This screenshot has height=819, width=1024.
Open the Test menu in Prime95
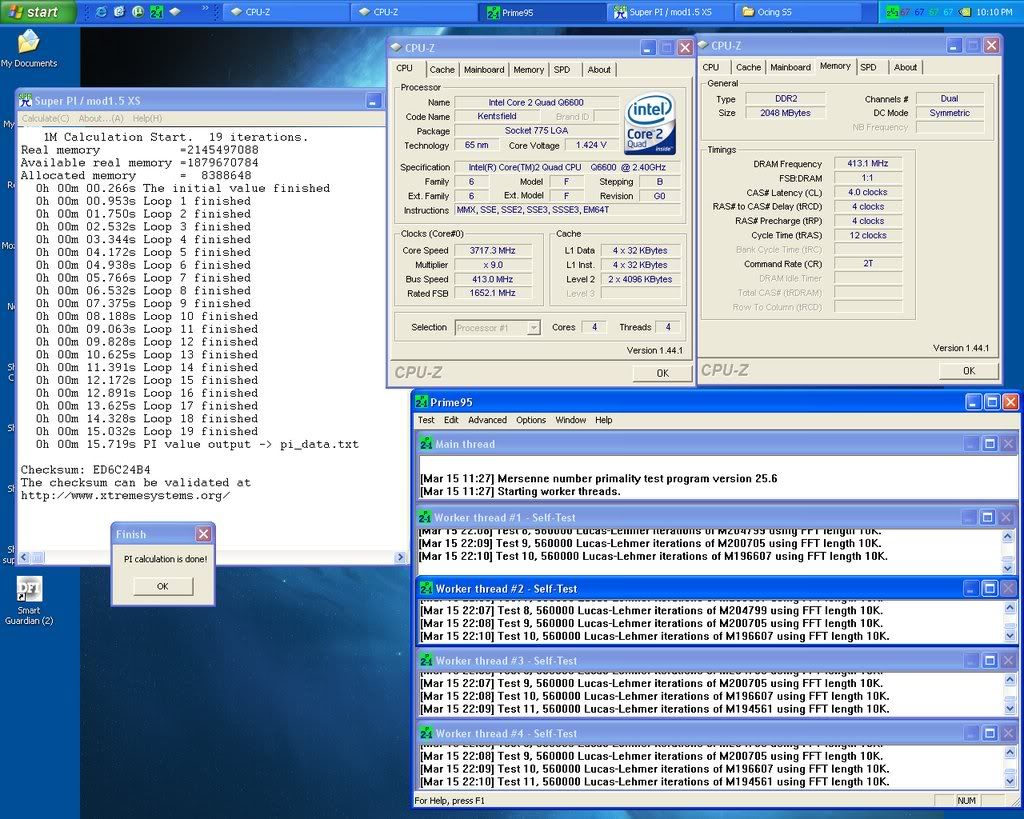click(x=426, y=420)
